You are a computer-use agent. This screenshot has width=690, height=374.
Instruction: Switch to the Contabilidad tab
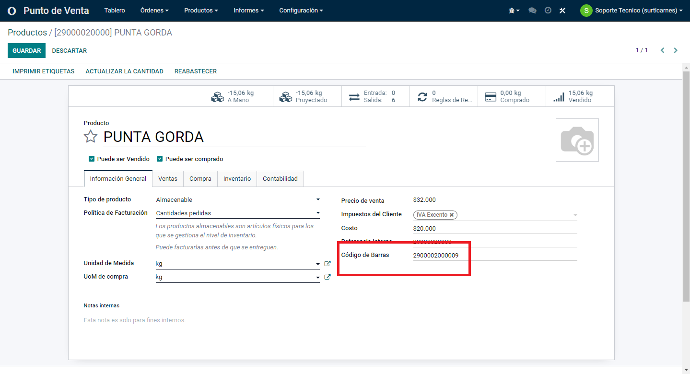pyautogui.click(x=280, y=179)
